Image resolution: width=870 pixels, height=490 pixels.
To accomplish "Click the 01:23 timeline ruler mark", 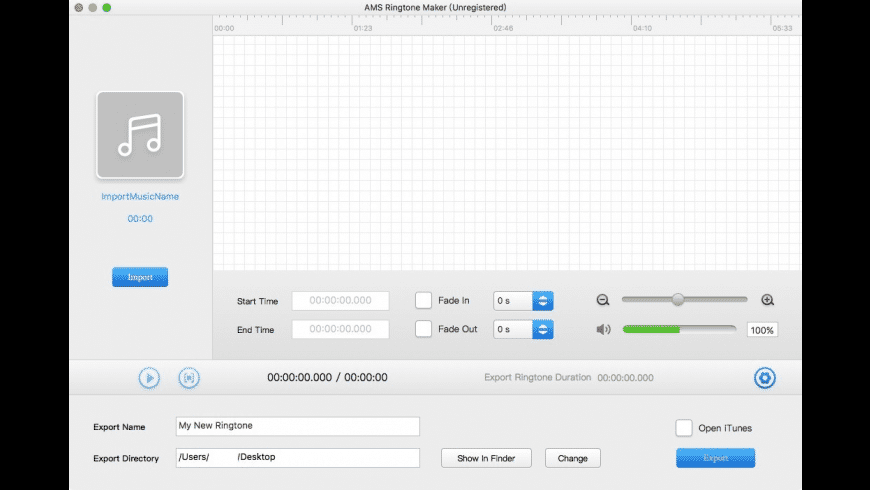I will pos(363,28).
